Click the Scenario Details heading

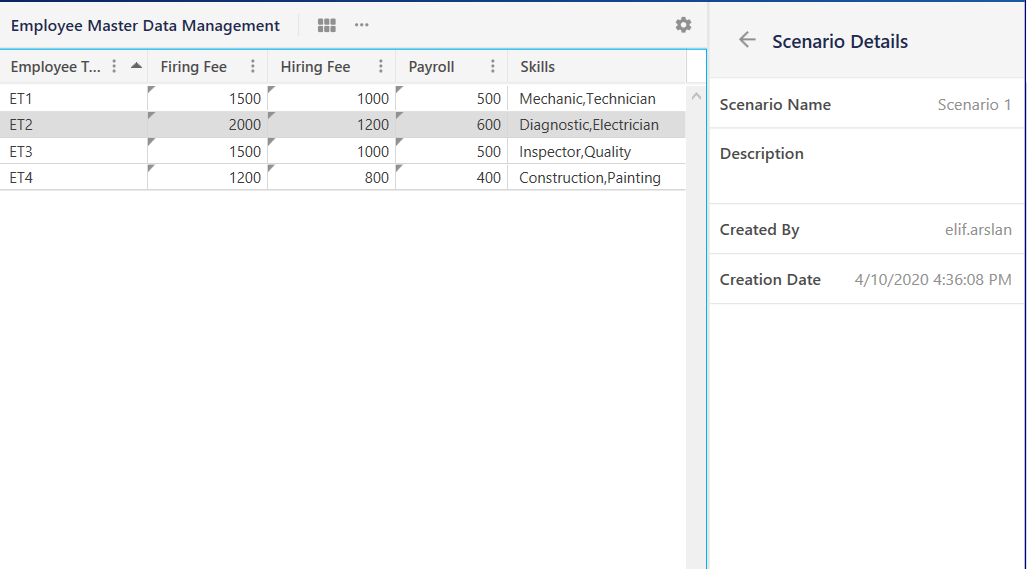[840, 41]
